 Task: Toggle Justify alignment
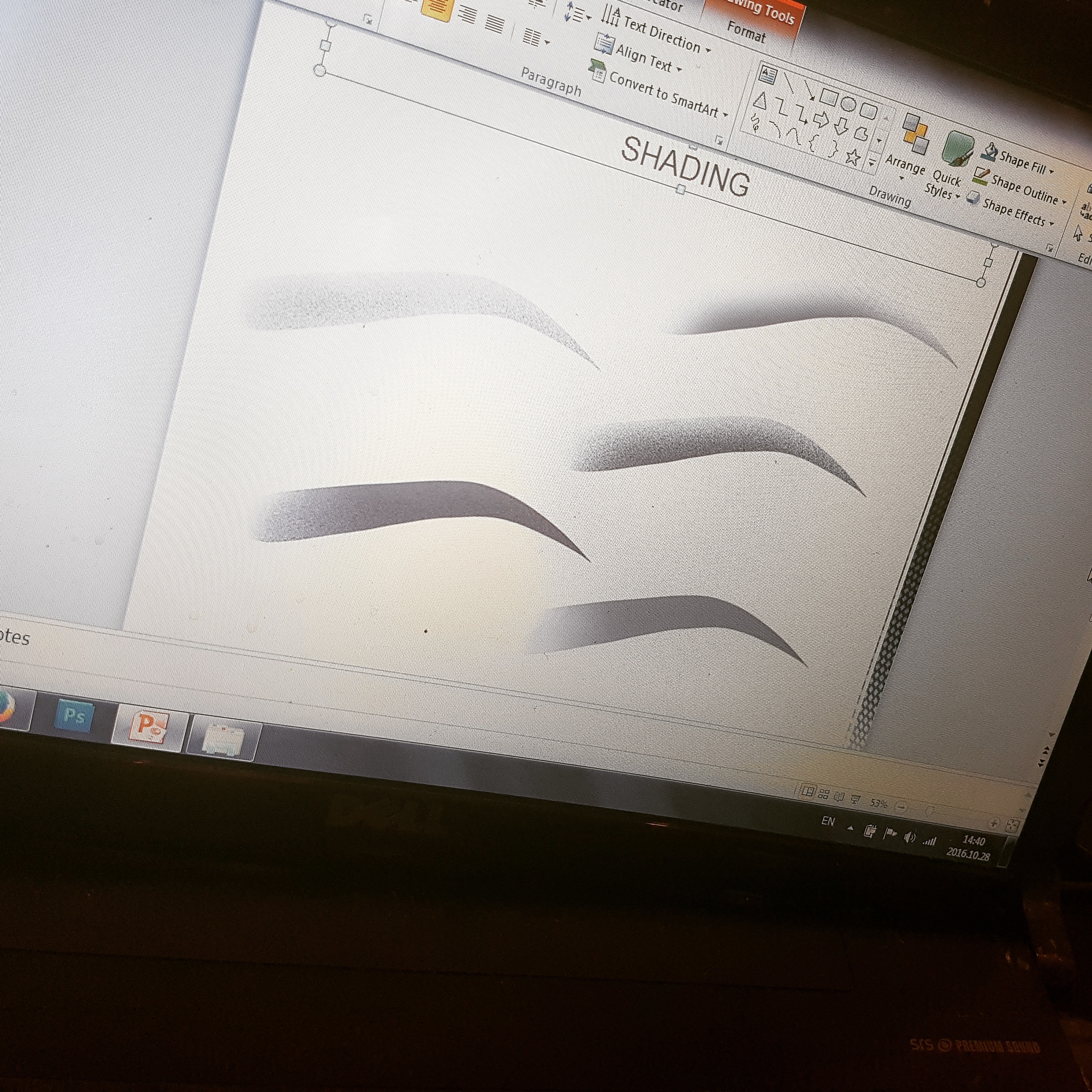pos(495,24)
